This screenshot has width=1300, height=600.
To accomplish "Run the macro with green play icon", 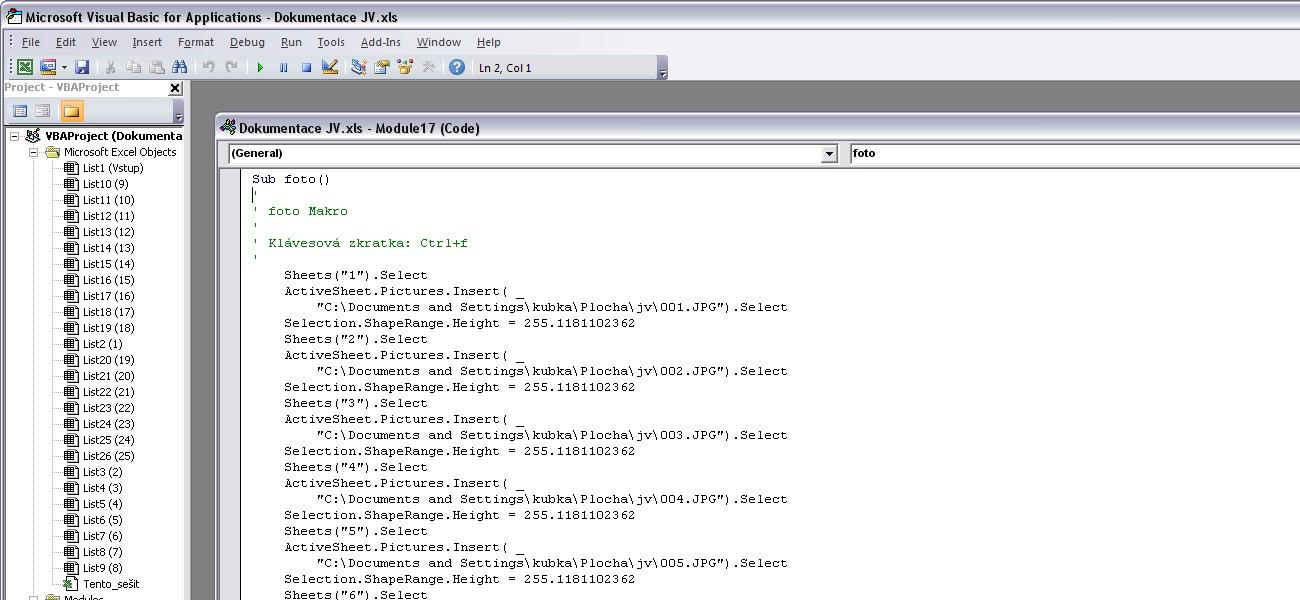I will [260, 67].
